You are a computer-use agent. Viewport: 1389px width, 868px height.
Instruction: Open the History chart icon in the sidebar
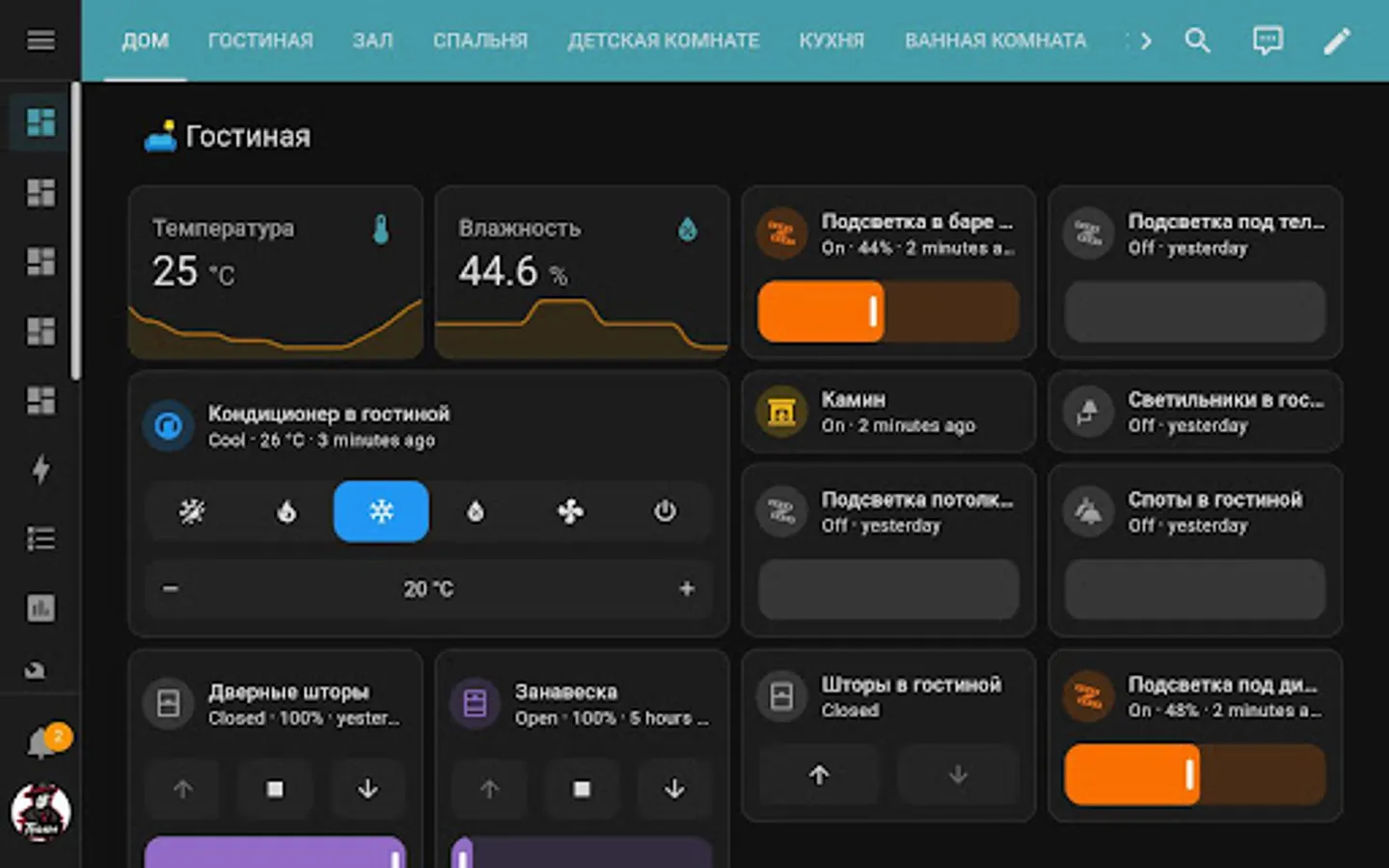(x=40, y=608)
